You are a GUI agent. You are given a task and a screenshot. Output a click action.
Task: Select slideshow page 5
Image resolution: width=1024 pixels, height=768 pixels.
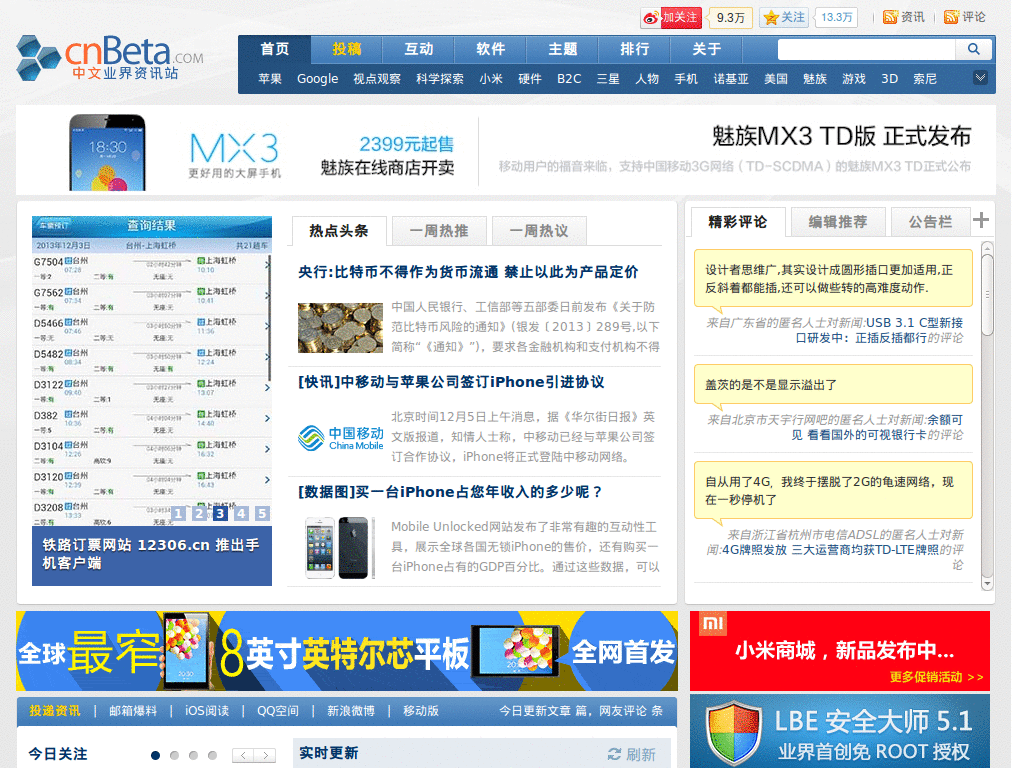[x=262, y=513]
